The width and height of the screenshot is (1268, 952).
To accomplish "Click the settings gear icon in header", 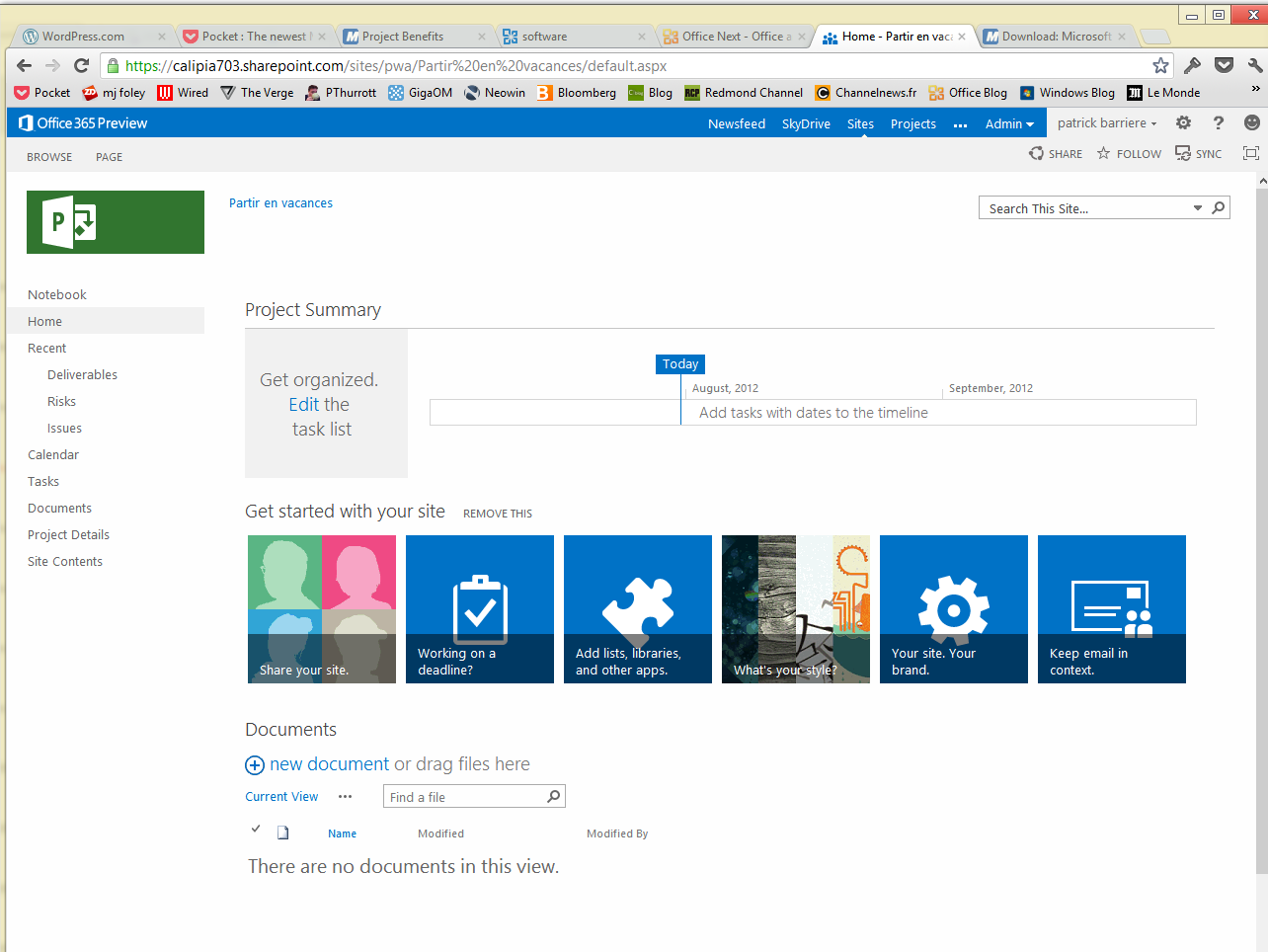I will pyautogui.click(x=1183, y=123).
